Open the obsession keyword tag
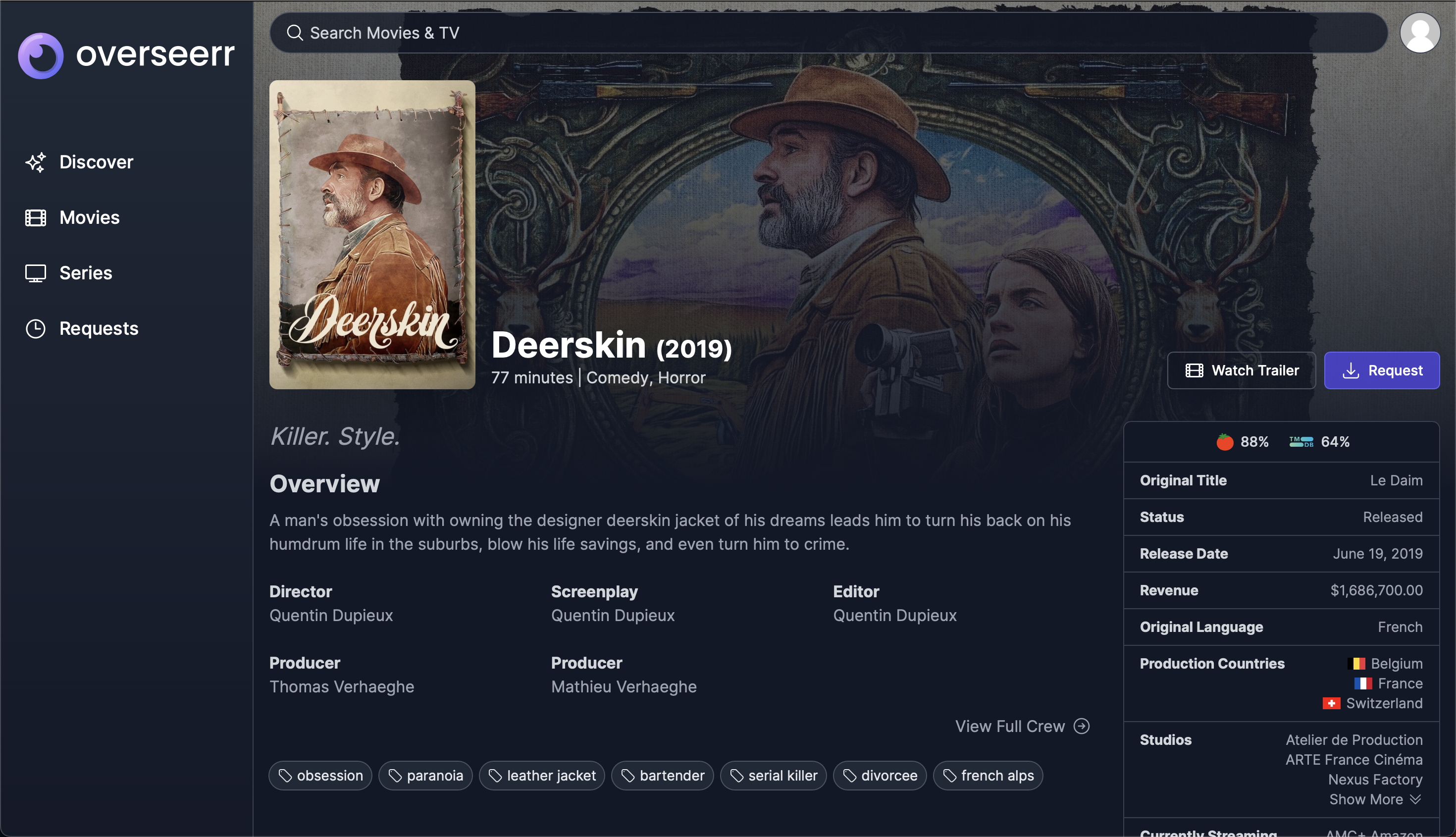The height and width of the screenshot is (837, 1456). coord(320,776)
